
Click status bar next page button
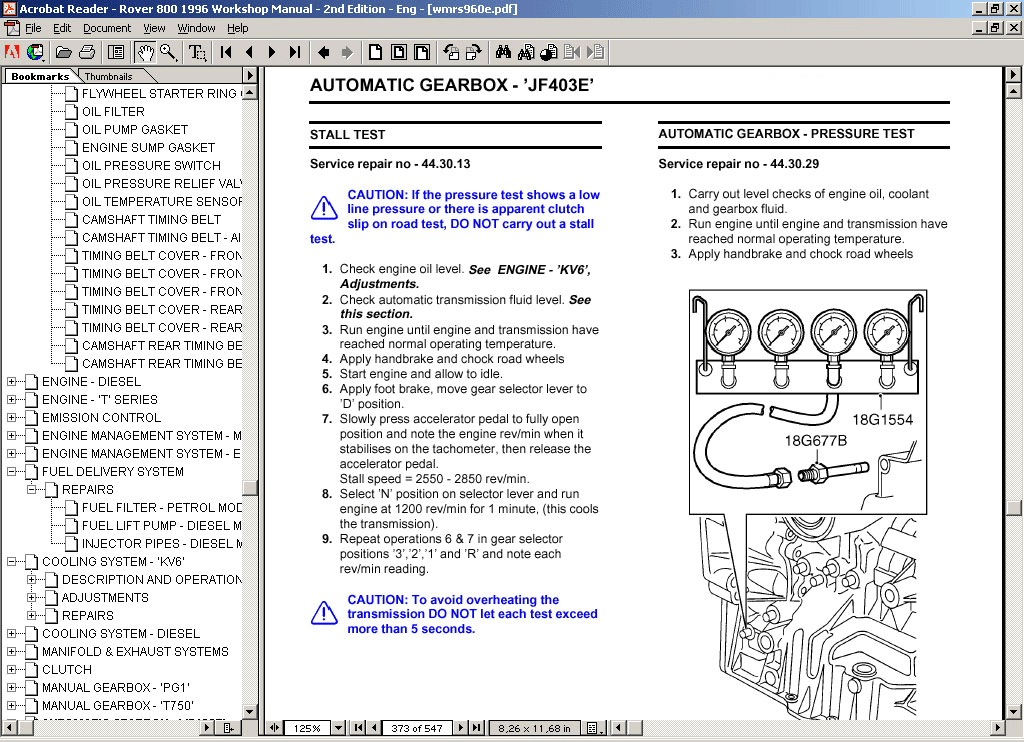coord(461,728)
